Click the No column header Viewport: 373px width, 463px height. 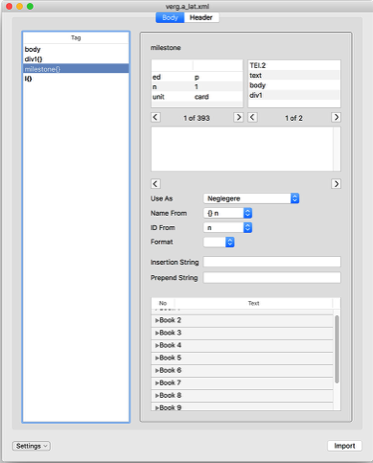pos(163,303)
